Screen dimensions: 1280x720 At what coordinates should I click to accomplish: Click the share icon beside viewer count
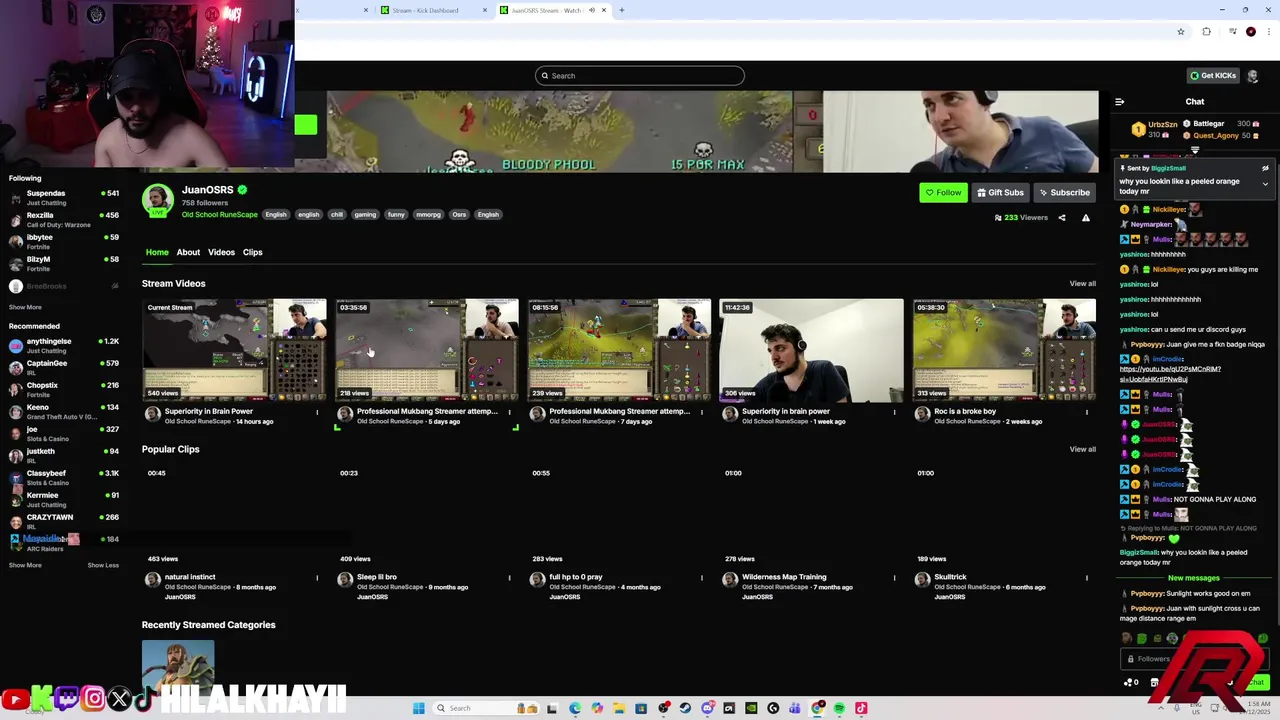(x=1062, y=217)
